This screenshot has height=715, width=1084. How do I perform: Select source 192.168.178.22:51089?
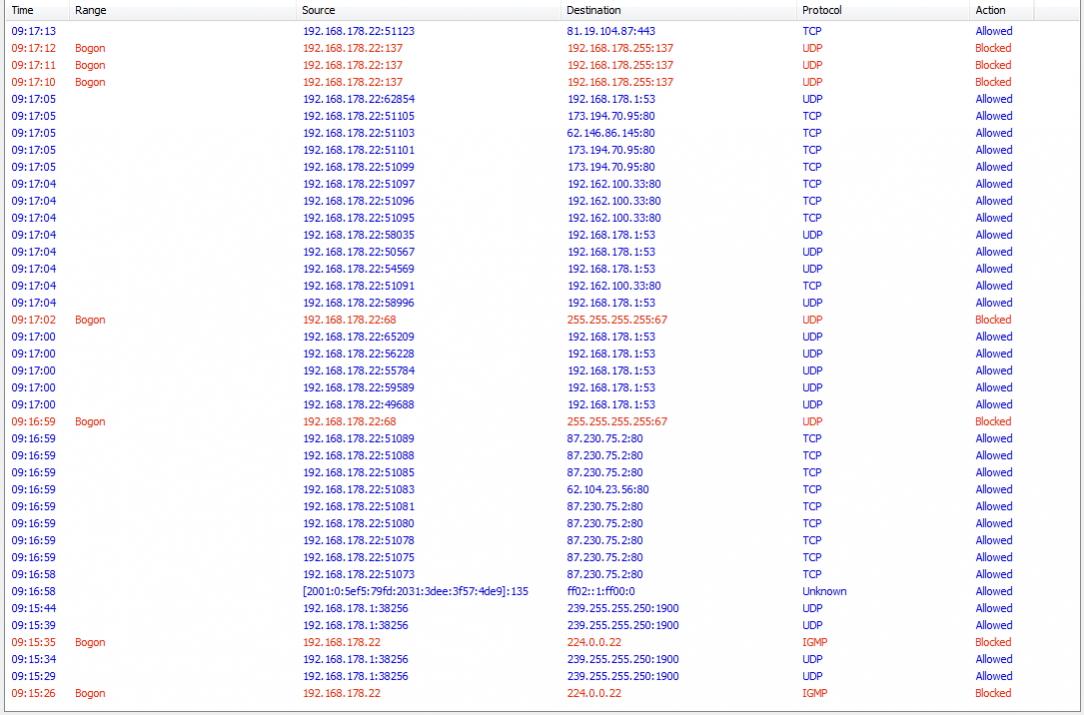point(359,438)
